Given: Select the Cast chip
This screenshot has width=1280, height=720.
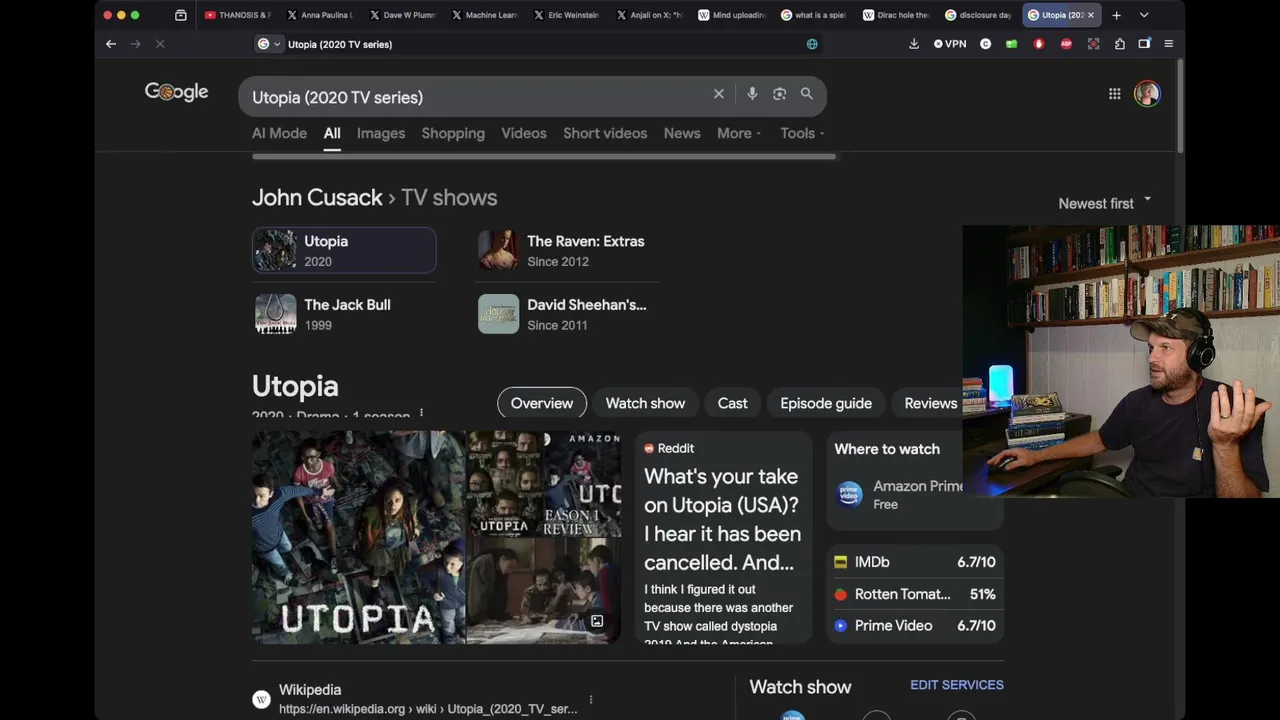Looking at the screenshot, I should 732,403.
